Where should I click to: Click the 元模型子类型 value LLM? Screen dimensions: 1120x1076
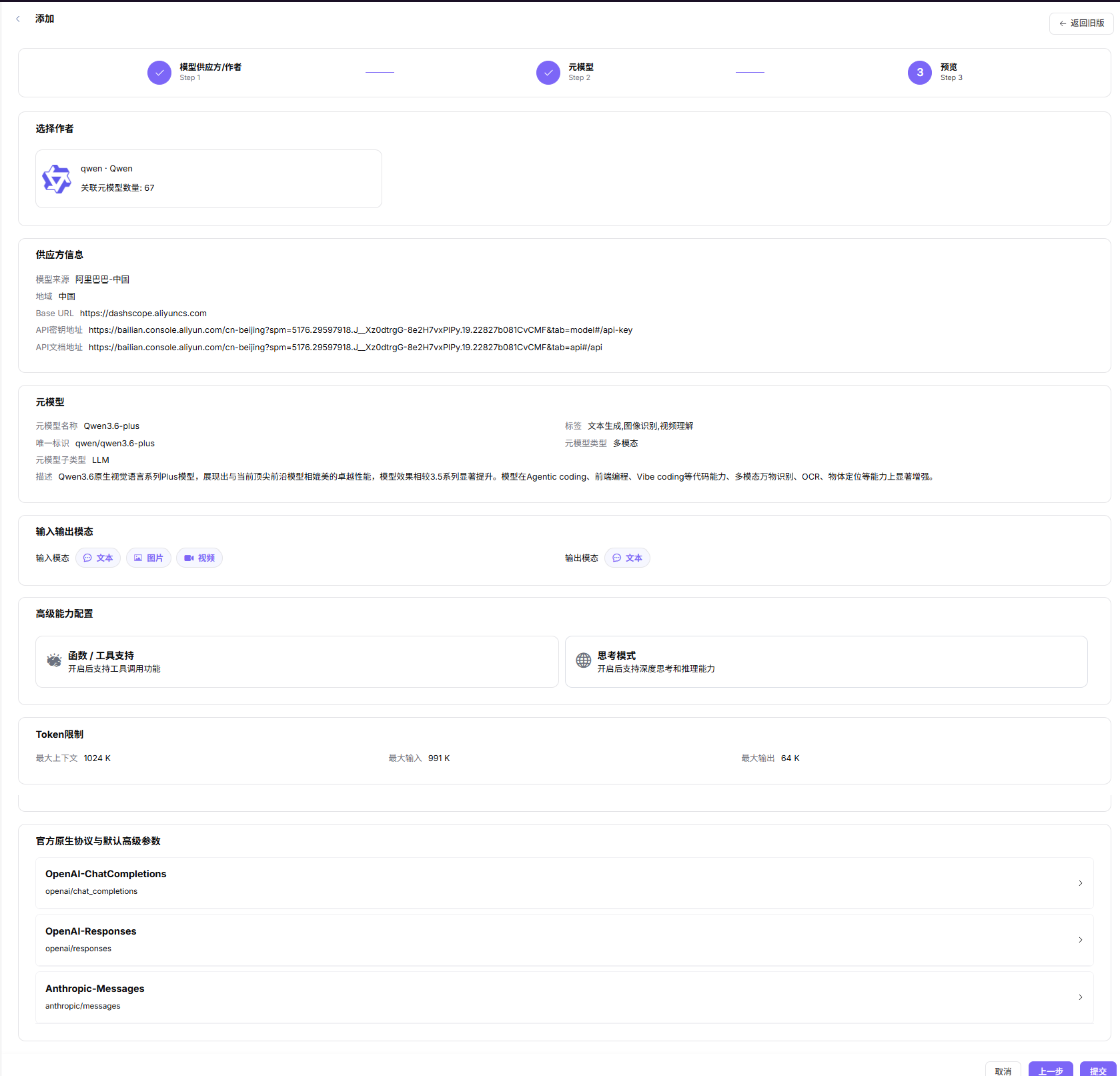(x=101, y=460)
